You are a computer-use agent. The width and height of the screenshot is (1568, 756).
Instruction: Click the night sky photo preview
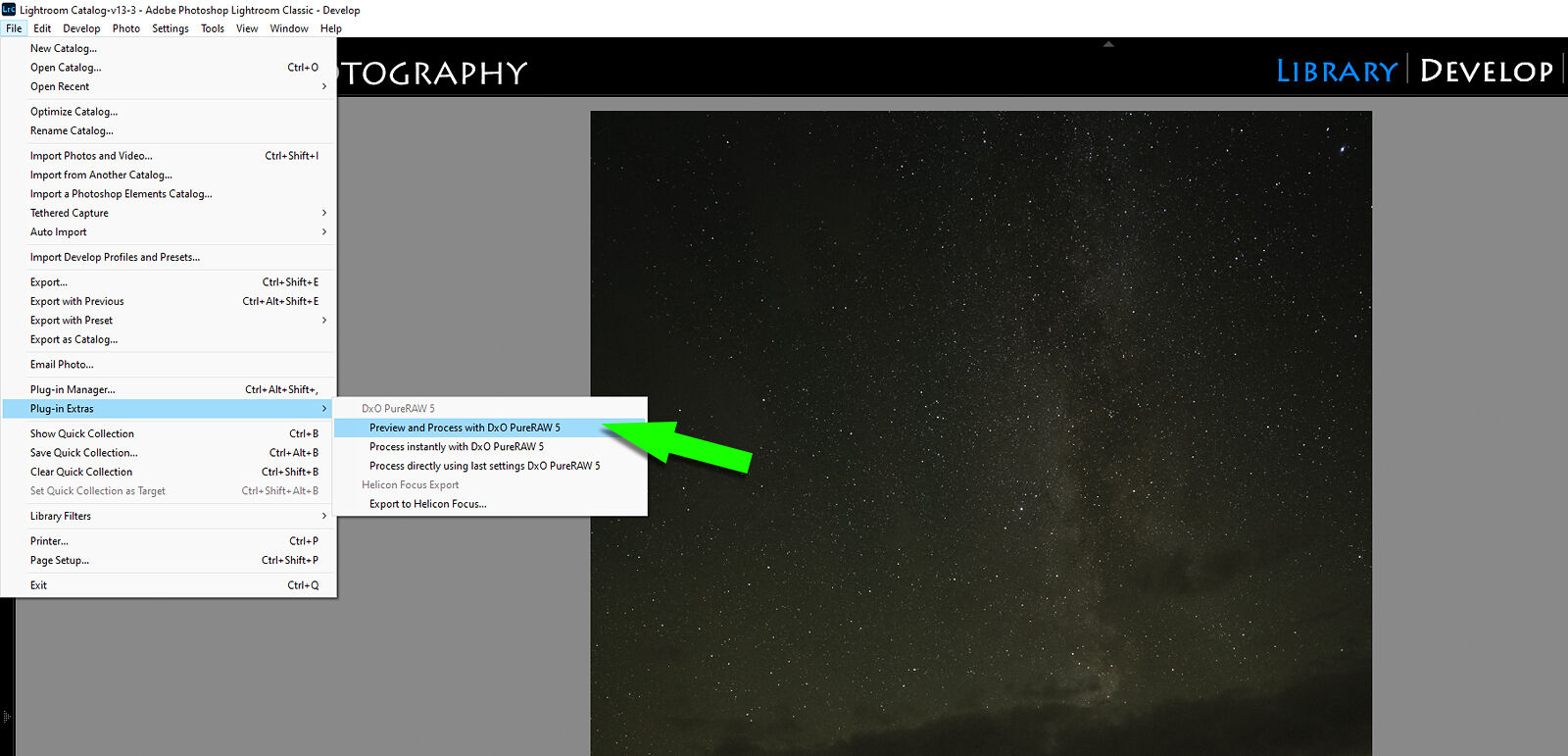point(980,432)
